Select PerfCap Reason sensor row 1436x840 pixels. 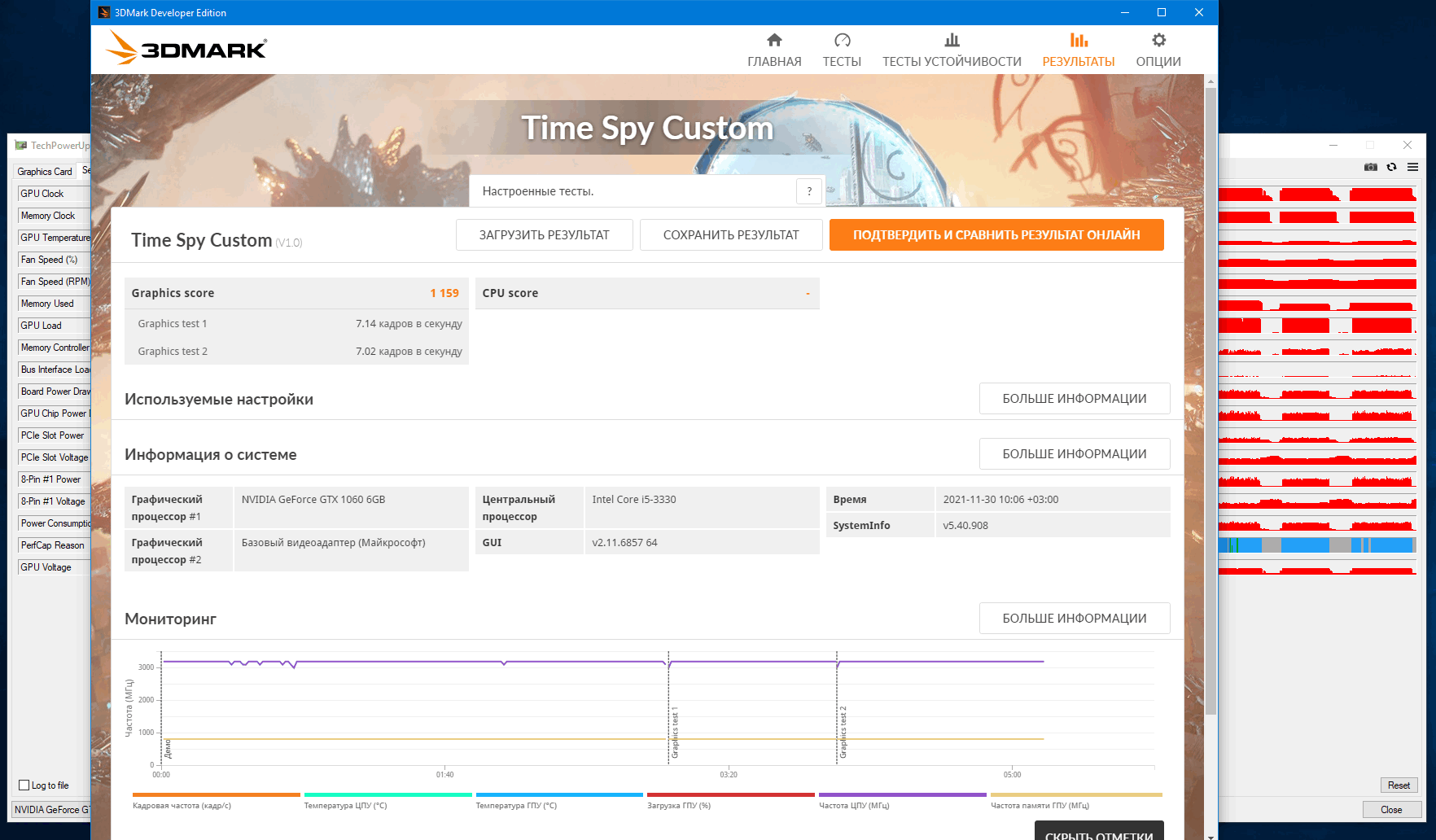(x=53, y=545)
